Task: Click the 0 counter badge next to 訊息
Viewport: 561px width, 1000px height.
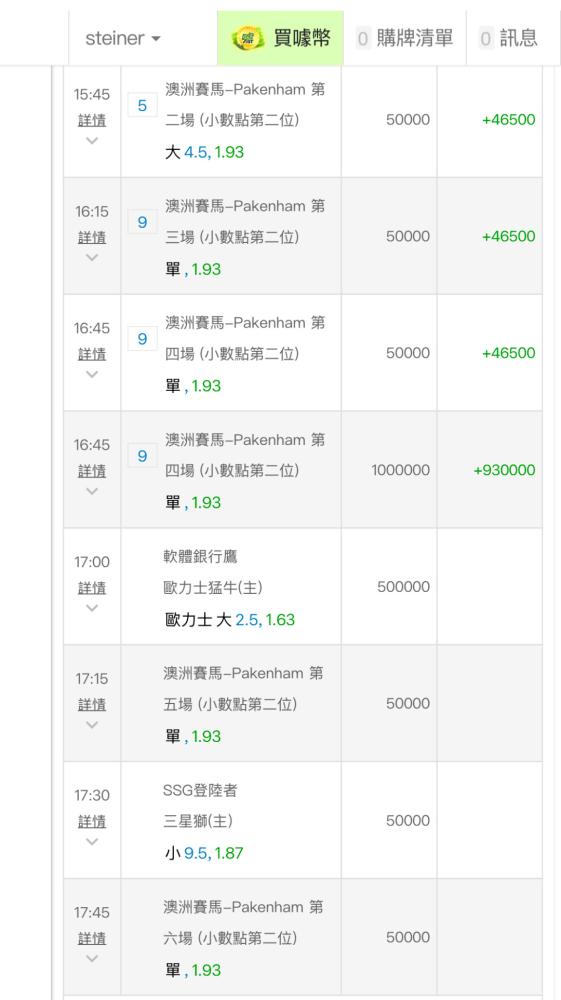Action: (486, 39)
